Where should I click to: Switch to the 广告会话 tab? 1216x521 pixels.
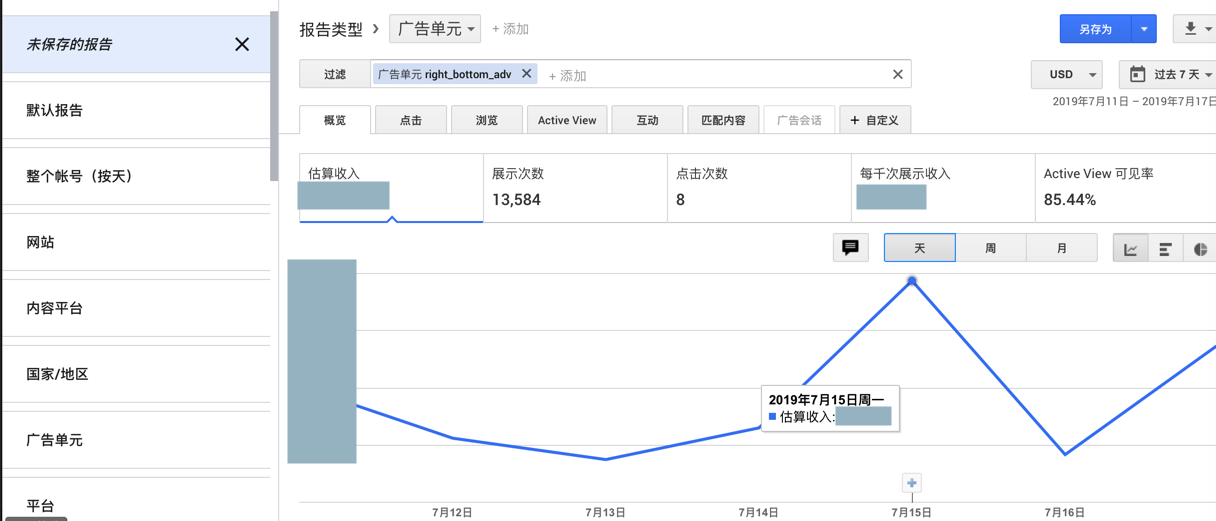(x=799, y=120)
